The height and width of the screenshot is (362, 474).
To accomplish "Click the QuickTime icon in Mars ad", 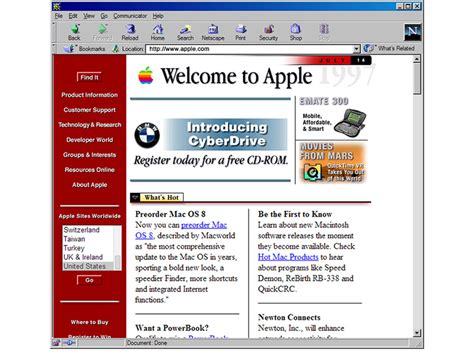I will coord(312,172).
